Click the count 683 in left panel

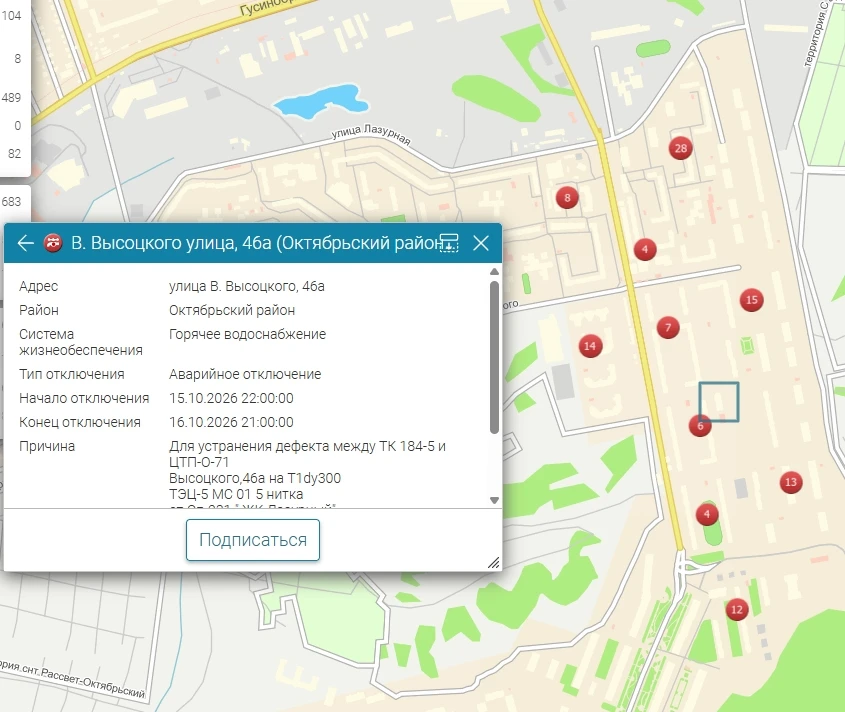coord(11,202)
